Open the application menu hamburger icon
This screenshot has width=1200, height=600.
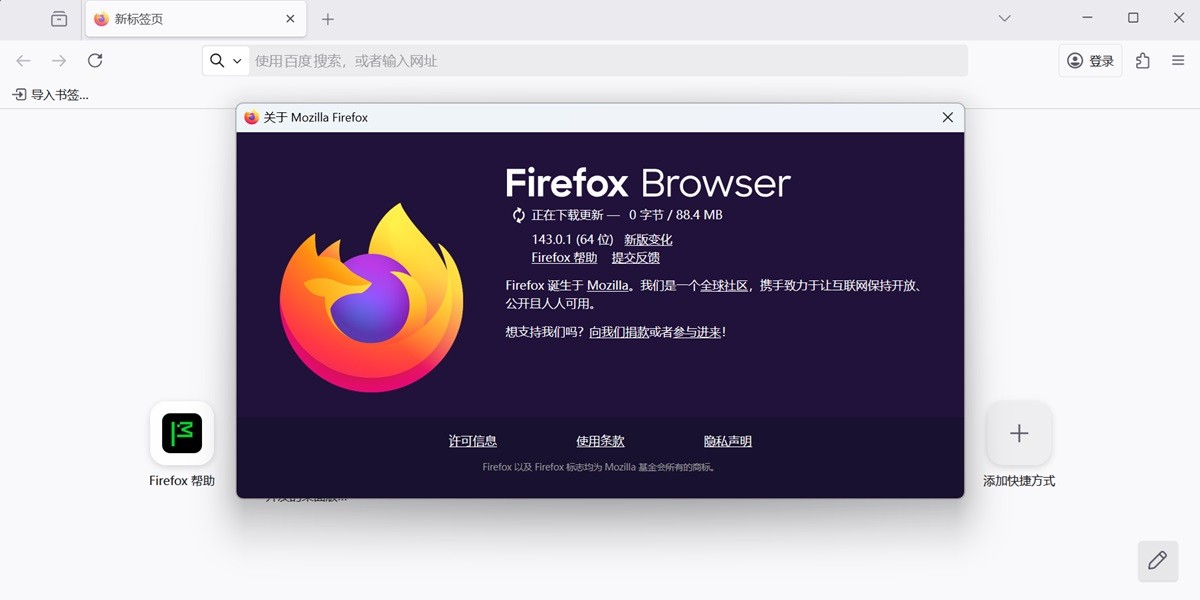1177,60
